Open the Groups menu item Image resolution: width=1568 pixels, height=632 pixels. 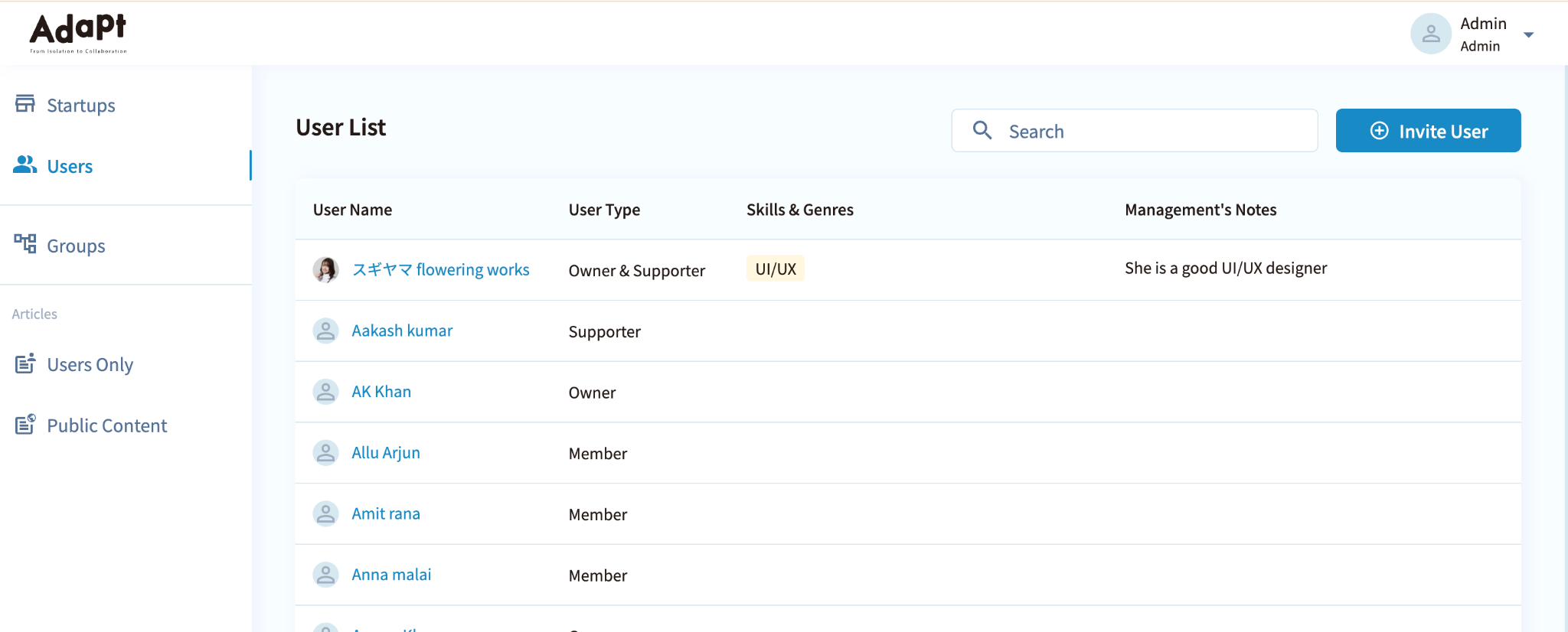(76, 246)
